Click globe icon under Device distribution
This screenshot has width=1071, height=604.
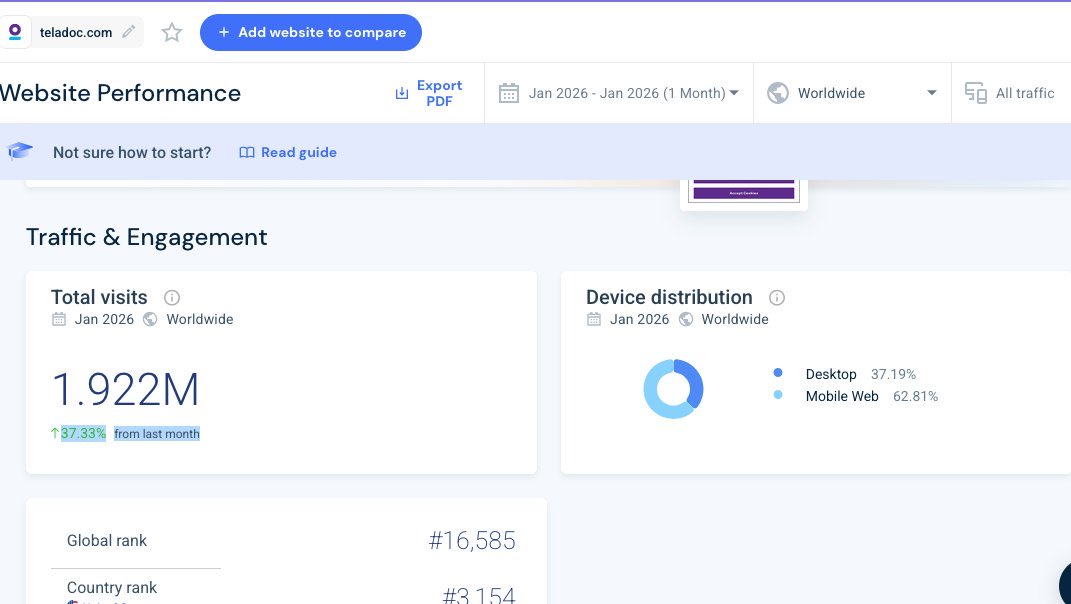(x=686, y=319)
